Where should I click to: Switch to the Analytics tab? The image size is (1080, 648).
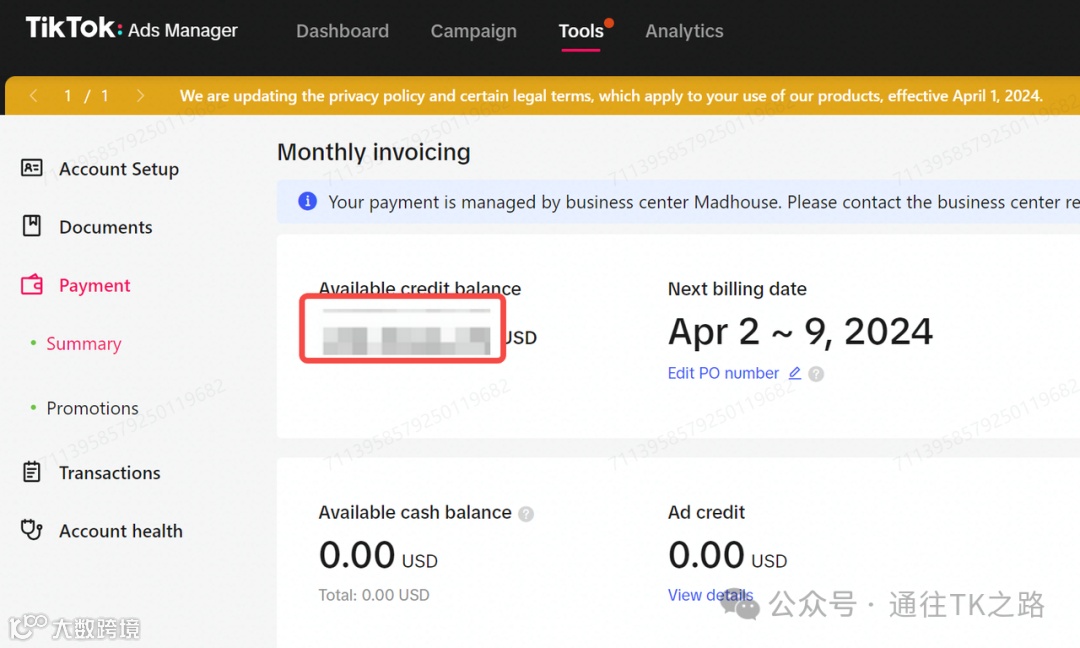pyautogui.click(x=684, y=31)
